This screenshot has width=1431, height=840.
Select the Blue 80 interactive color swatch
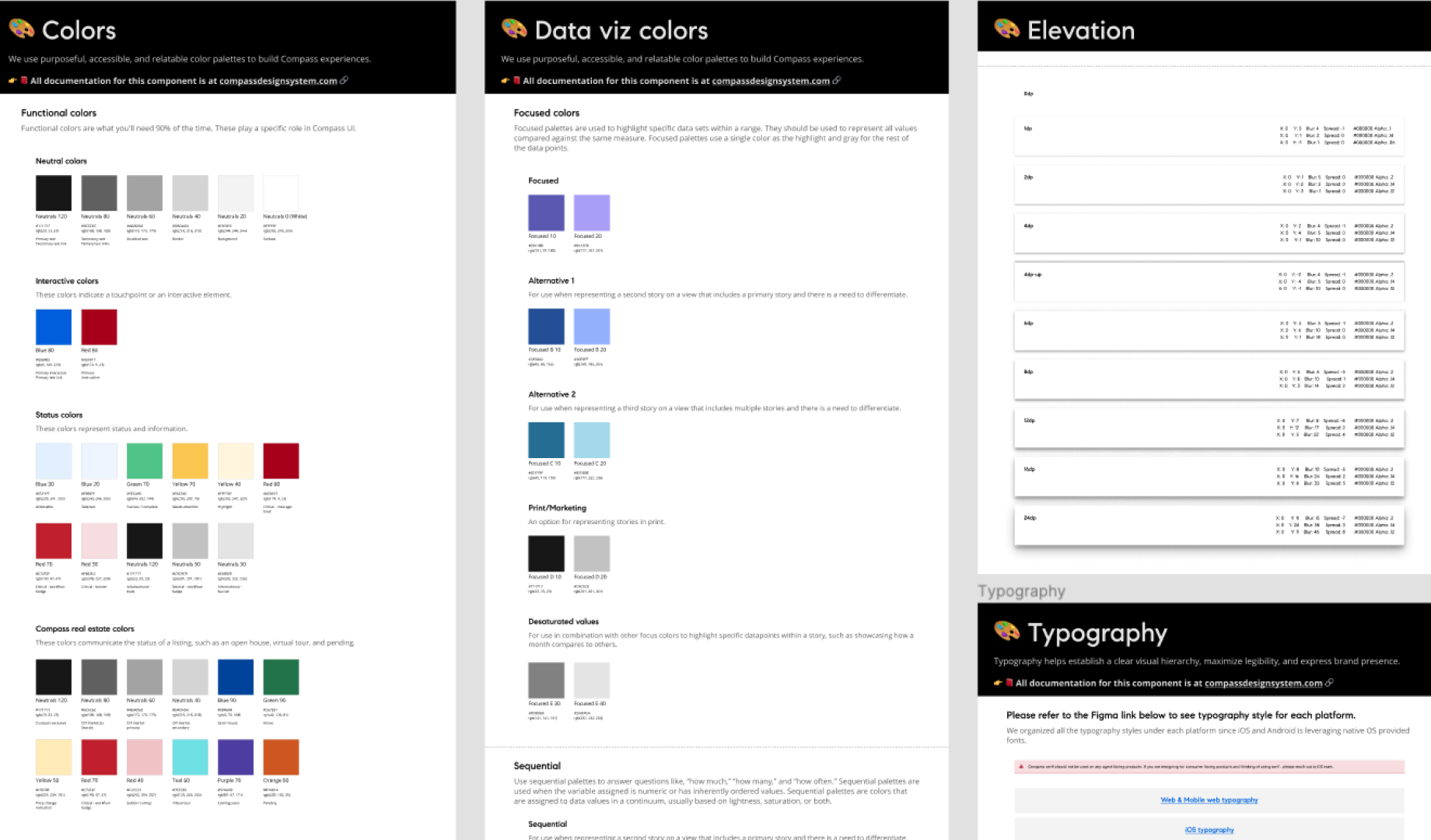[54, 327]
